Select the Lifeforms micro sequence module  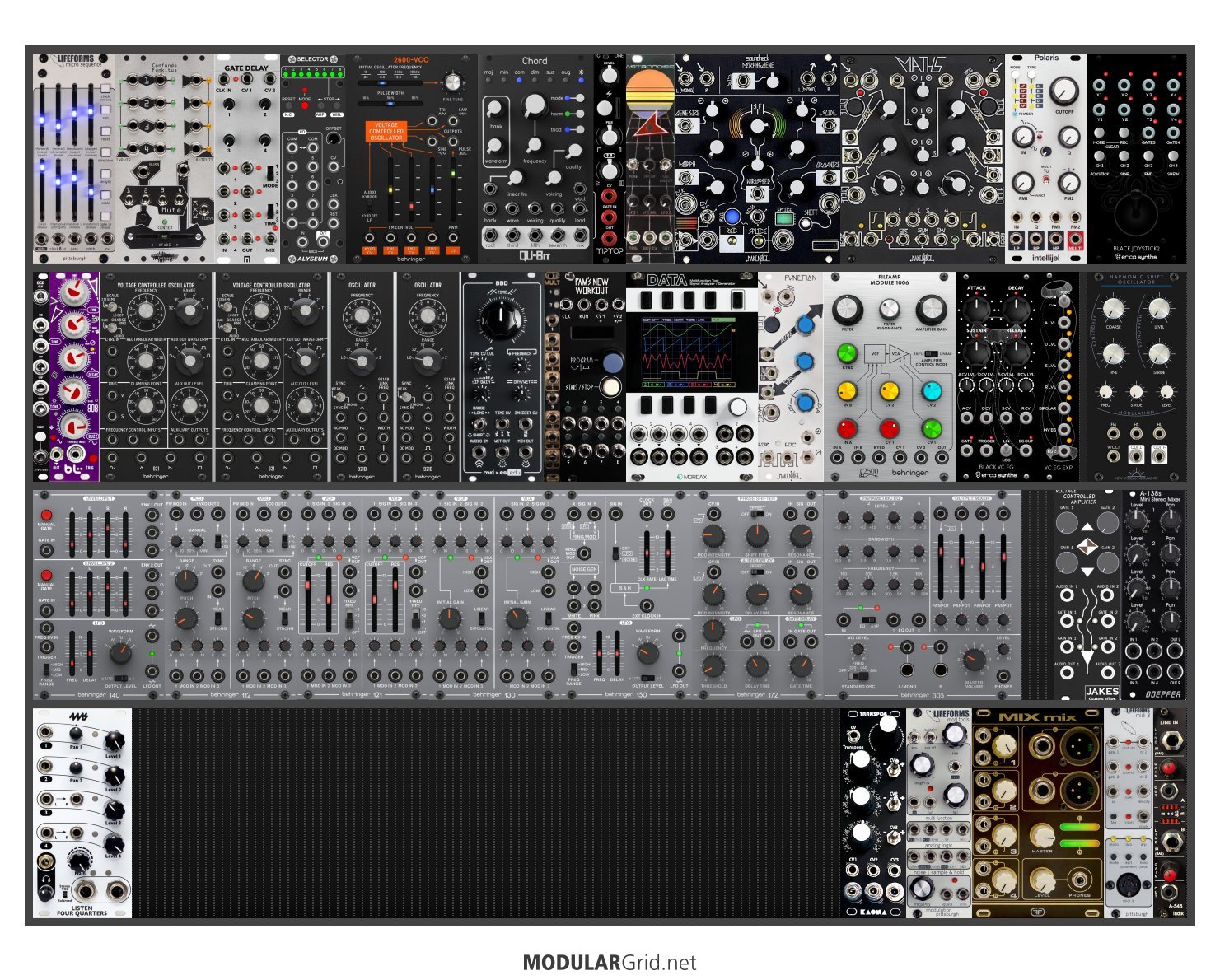click(x=74, y=158)
